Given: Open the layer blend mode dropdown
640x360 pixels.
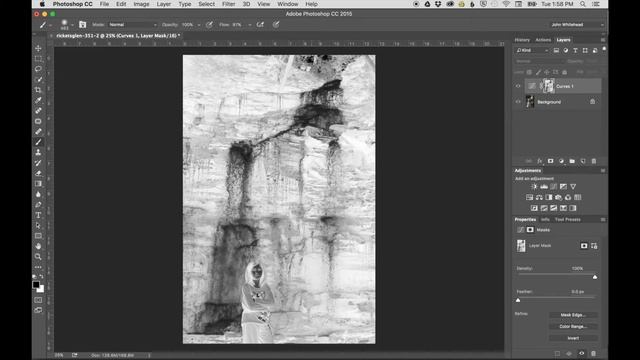Looking at the screenshot, I should pos(539,61).
